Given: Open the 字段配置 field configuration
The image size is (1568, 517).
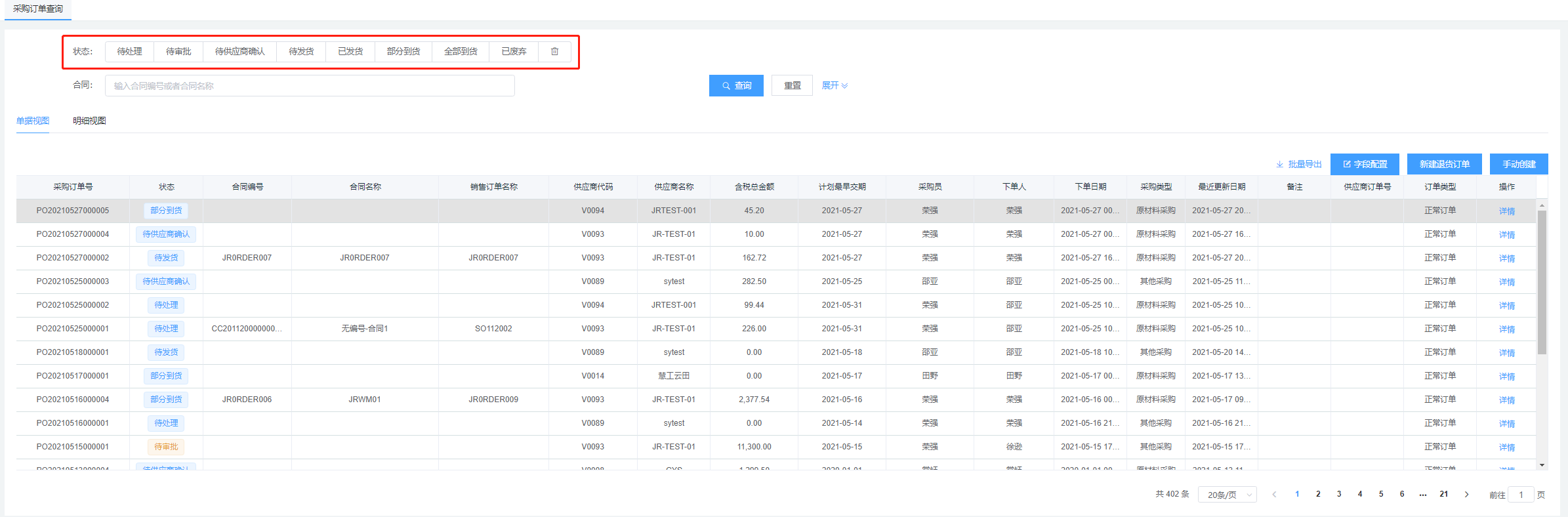Looking at the screenshot, I should 1365,164.
